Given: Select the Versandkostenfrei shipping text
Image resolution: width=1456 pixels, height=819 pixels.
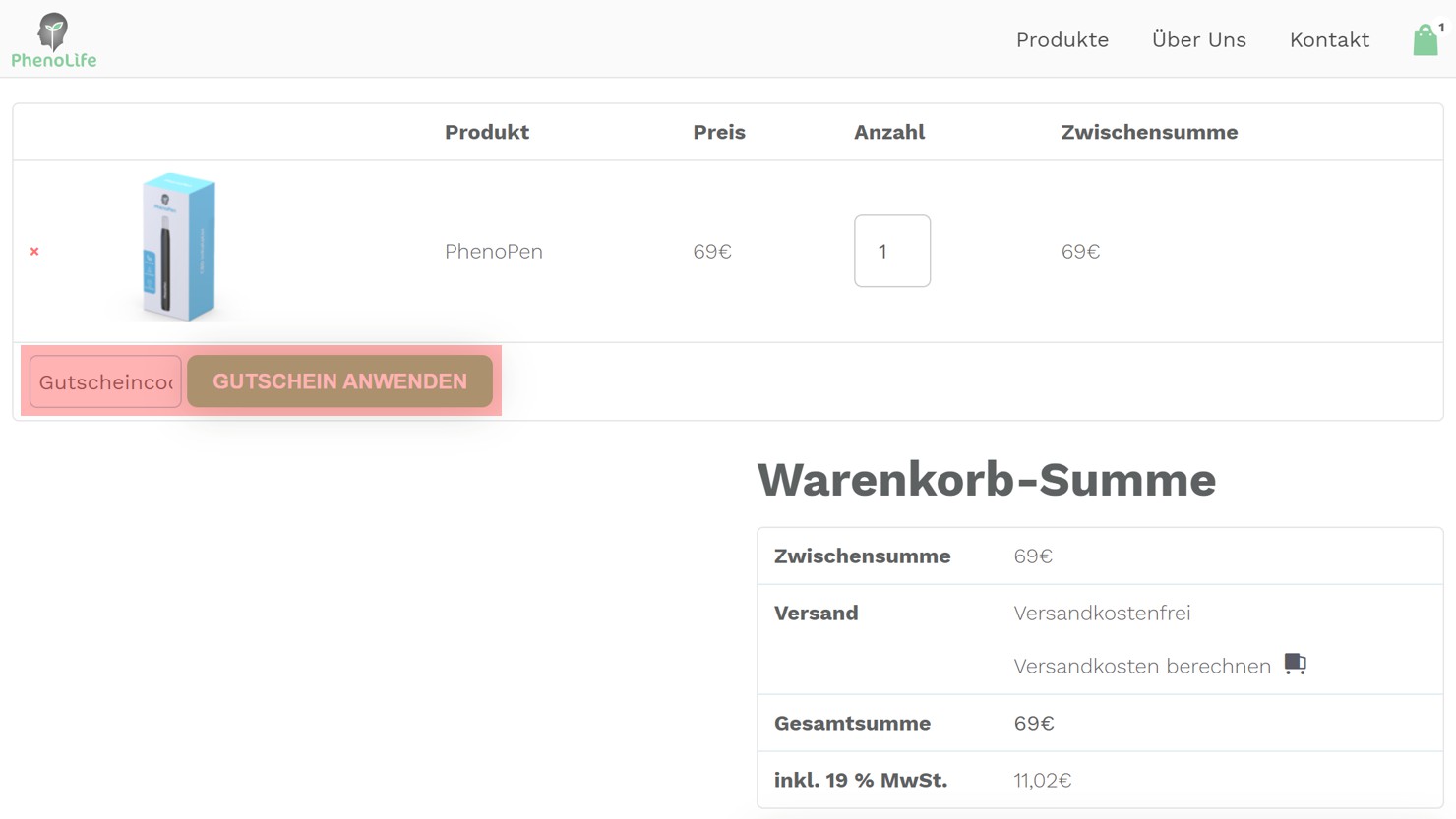Looking at the screenshot, I should 1102,613.
